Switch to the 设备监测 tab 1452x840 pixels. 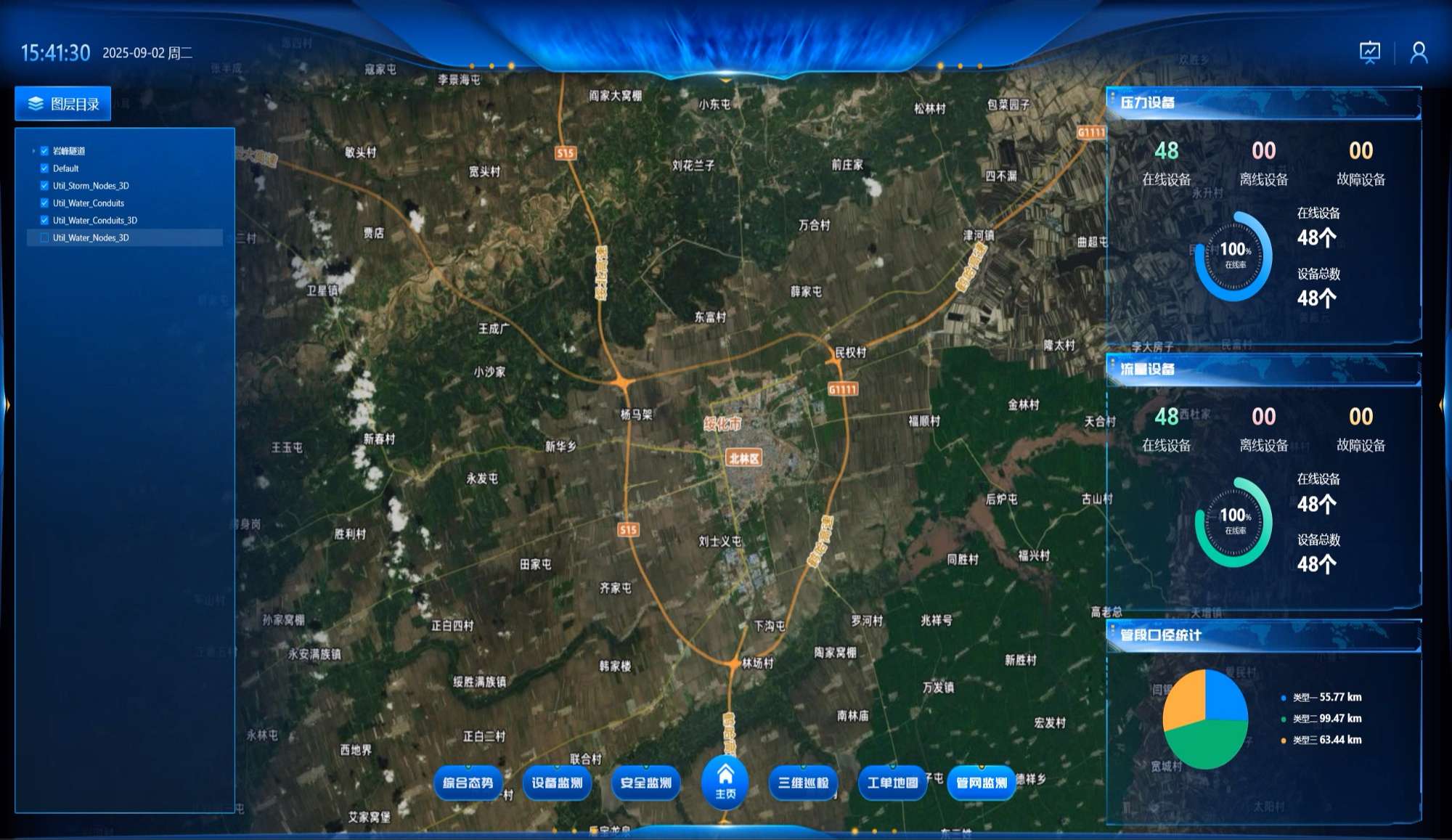(557, 783)
